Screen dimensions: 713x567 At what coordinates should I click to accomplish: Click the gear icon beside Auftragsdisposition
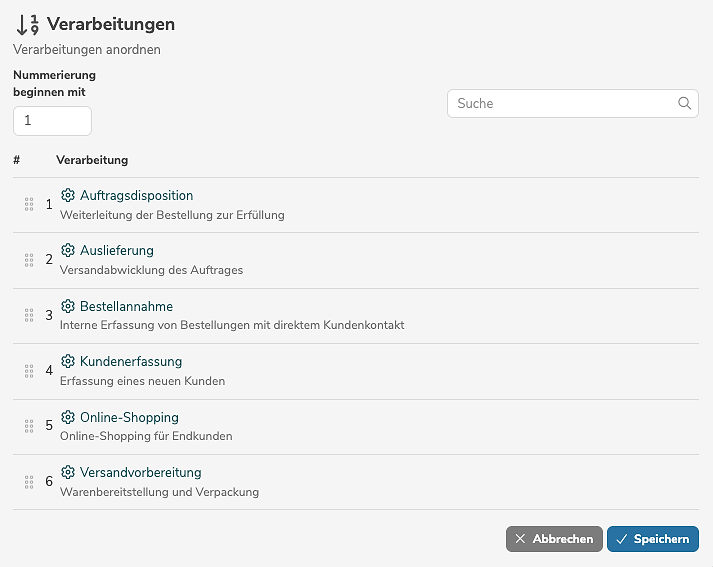pos(68,195)
